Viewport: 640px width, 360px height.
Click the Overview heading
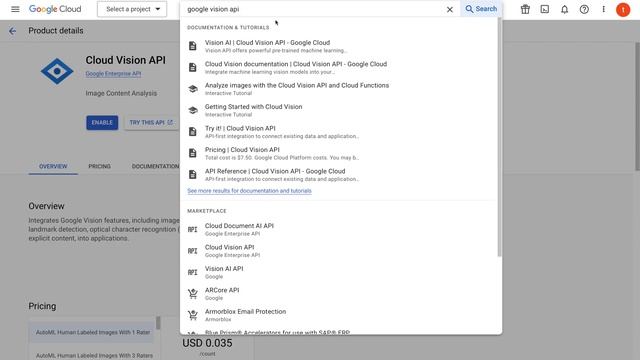(47, 206)
